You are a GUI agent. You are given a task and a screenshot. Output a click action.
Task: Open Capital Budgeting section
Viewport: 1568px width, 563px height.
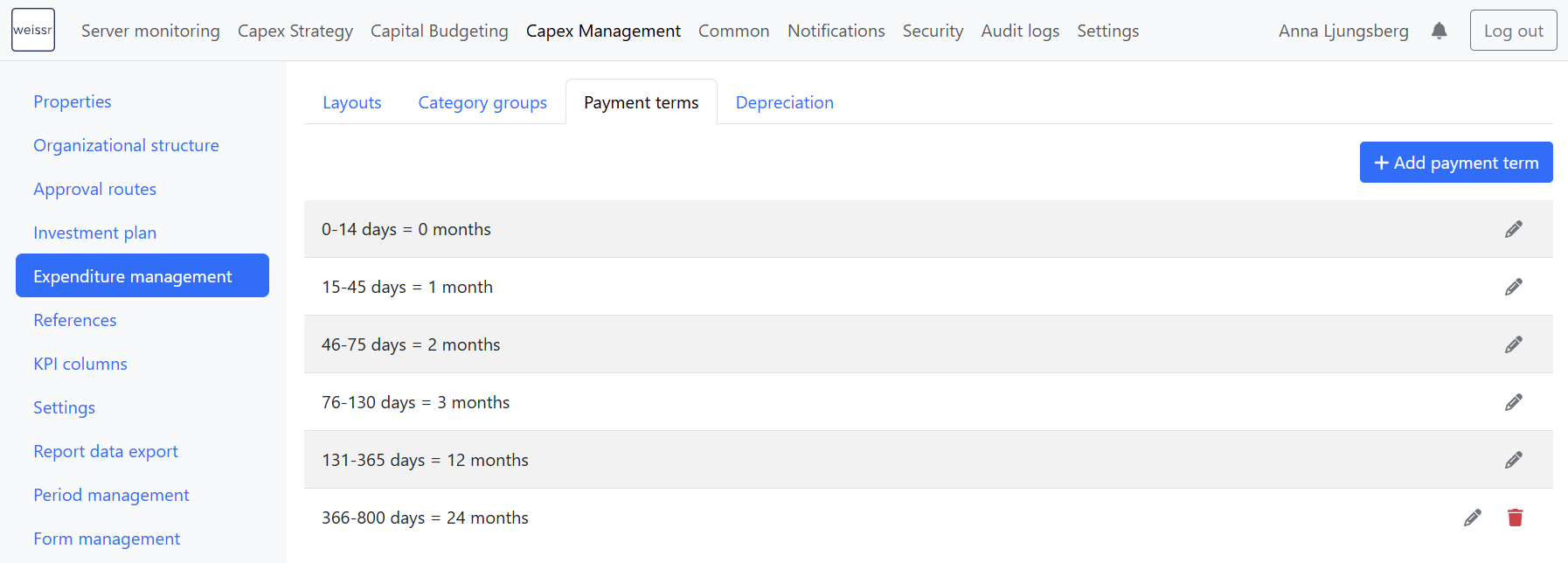(x=440, y=31)
